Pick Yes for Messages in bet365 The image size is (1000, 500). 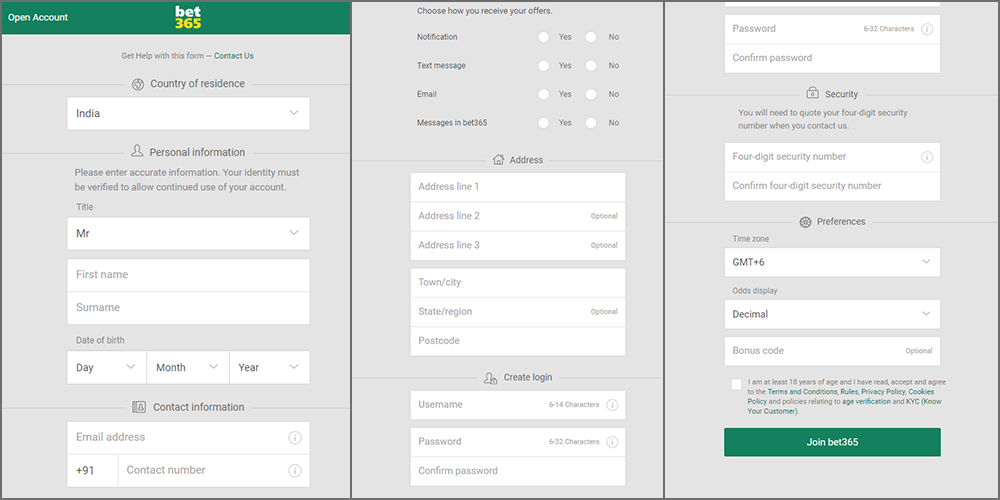tap(543, 123)
